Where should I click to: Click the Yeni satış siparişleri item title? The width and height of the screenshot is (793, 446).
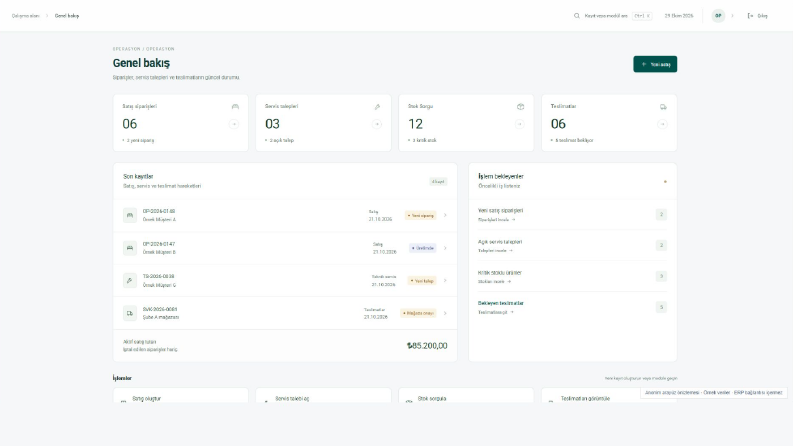(500, 210)
